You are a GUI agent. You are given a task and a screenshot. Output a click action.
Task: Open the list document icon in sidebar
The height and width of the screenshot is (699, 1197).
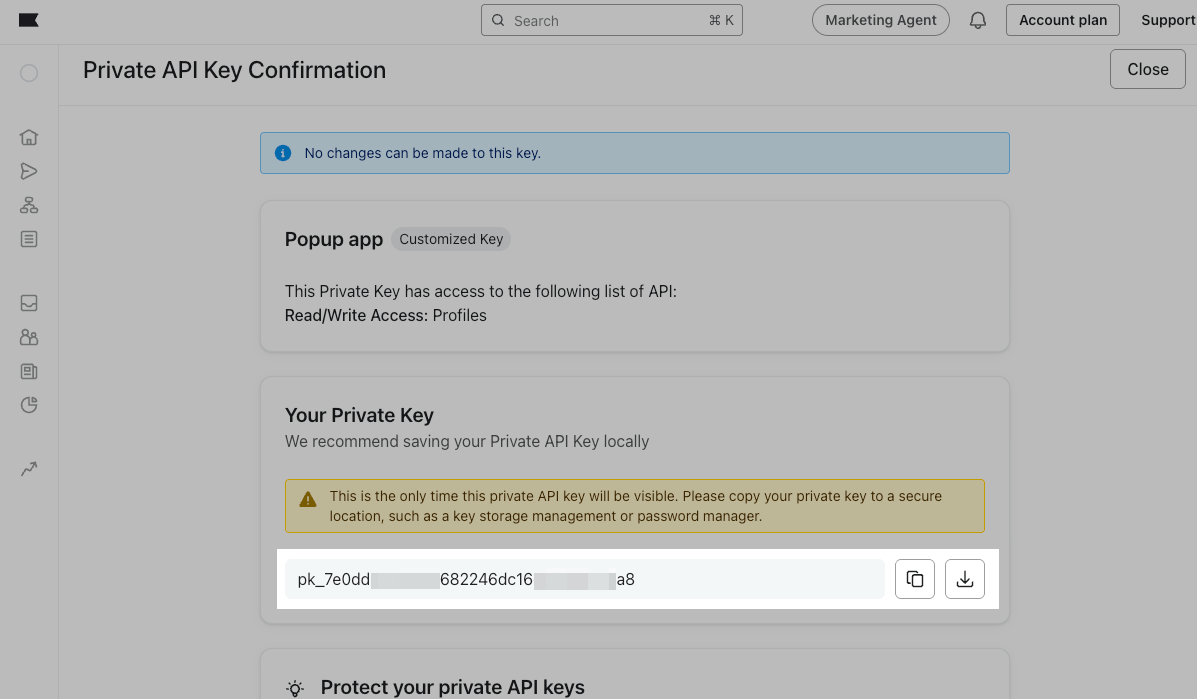click(29, 239)
